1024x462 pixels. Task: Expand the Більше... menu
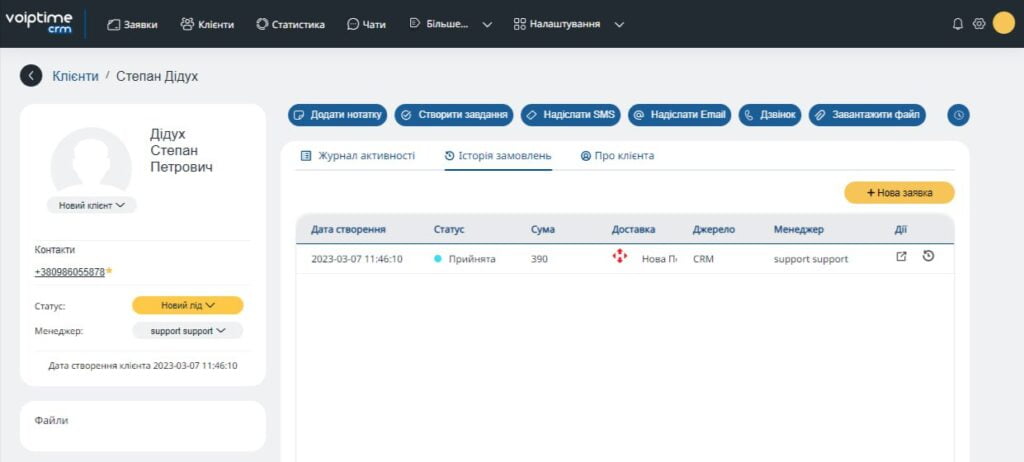tap(451, 24)
